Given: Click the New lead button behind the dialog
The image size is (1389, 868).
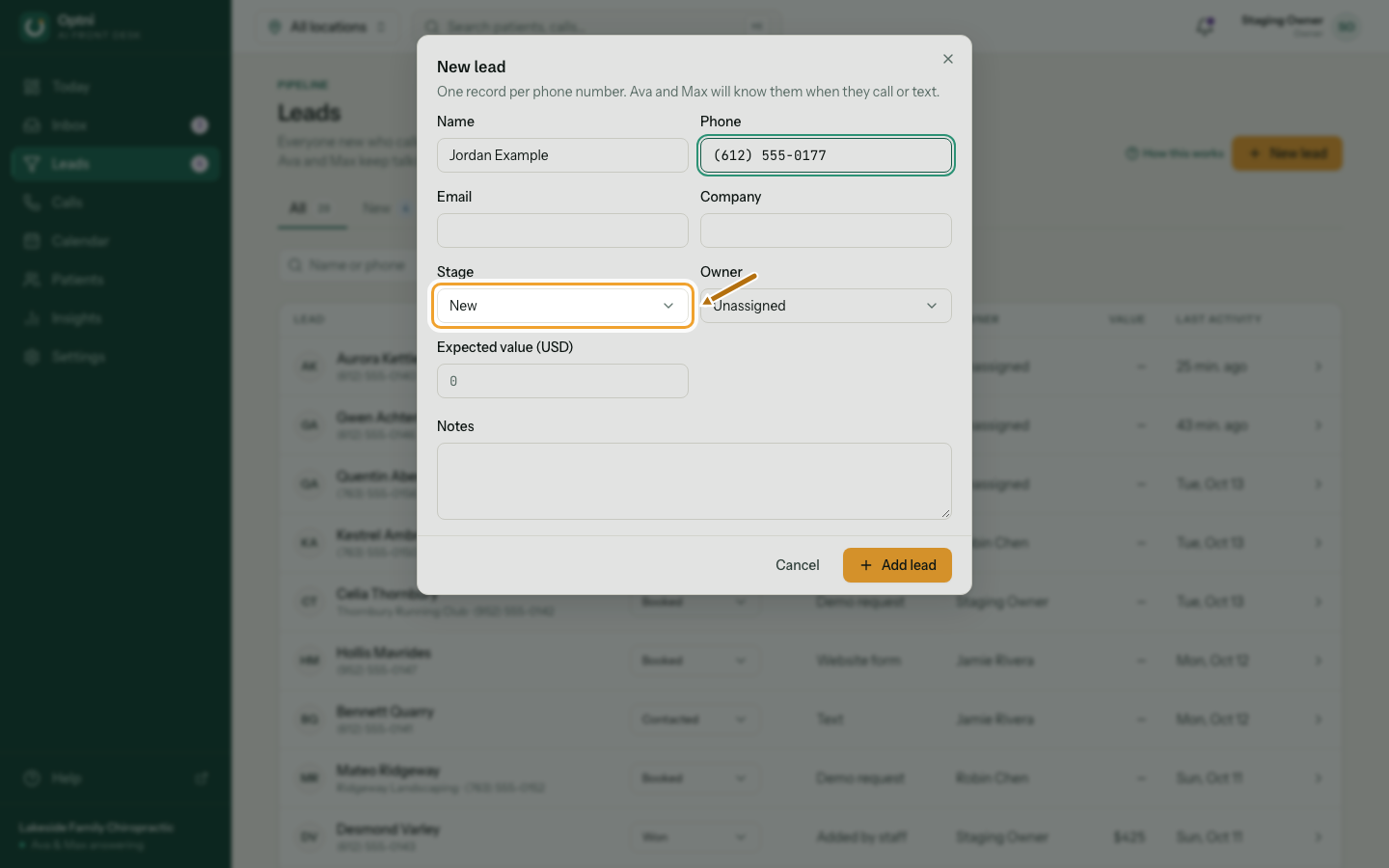Looking at the screenshot, I should pyautogui.click(x=1287, y=153).
